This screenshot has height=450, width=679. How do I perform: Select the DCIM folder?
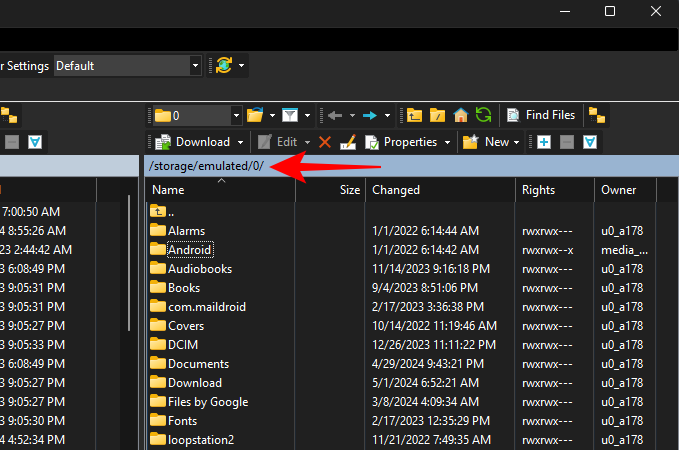[183, 345]
